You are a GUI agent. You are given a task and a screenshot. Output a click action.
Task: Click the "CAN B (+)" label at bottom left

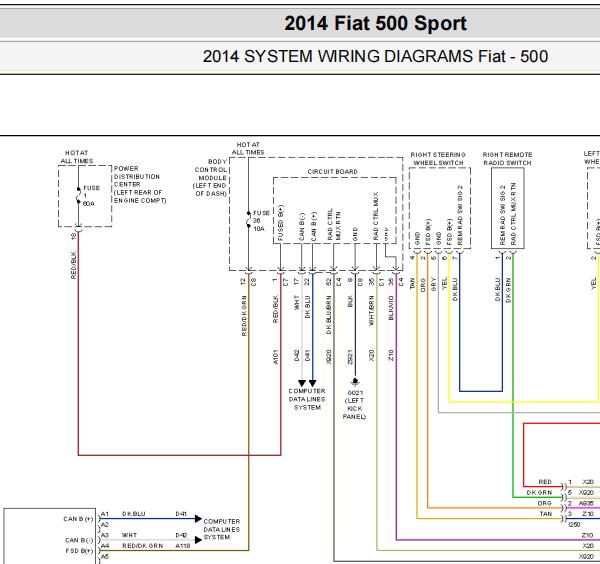coord(78,519)
